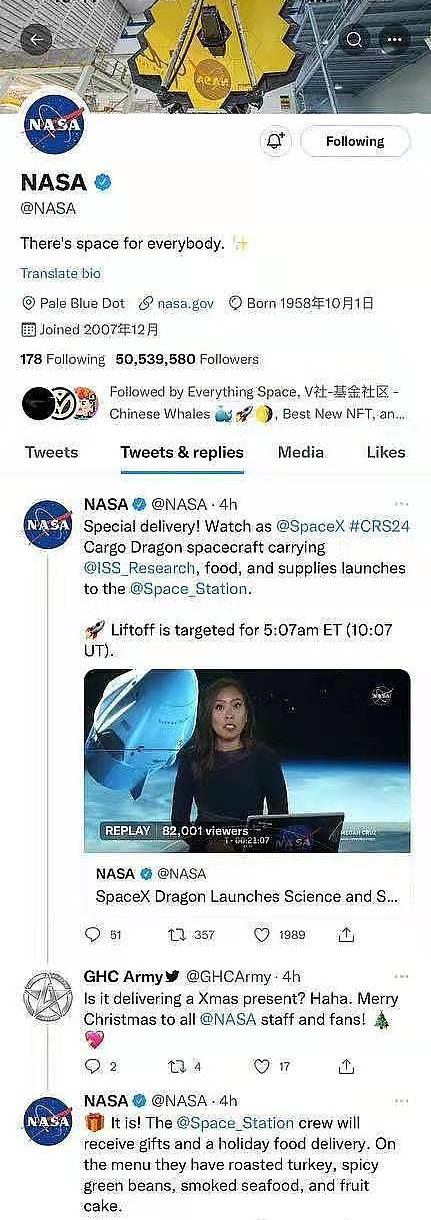Screen dimensions: 431x1220
Task: Toggle the notification bell for NASA
Action: (x=275, y=142)
